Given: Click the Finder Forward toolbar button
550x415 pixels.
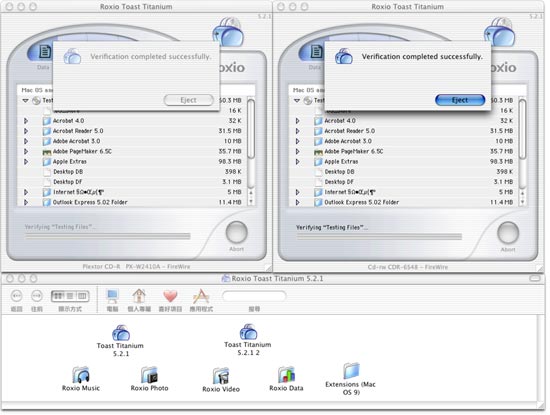Looking at the screenshot, I should pos(37,296).
